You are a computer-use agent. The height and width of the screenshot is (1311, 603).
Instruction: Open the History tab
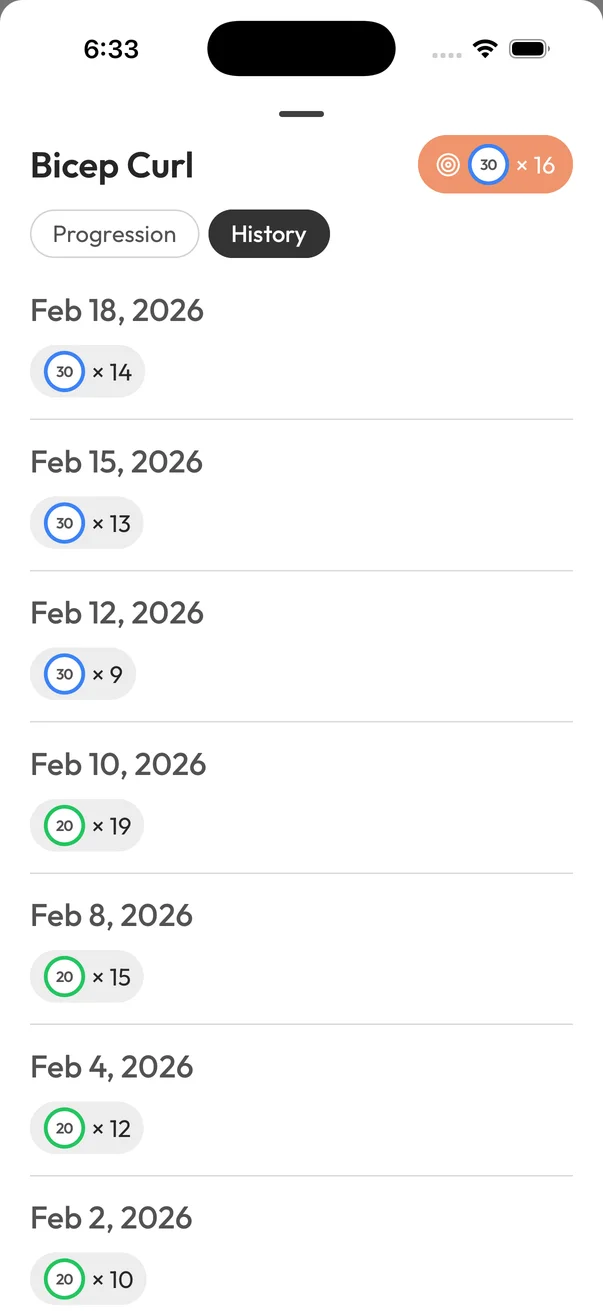(x=268, y=233)
